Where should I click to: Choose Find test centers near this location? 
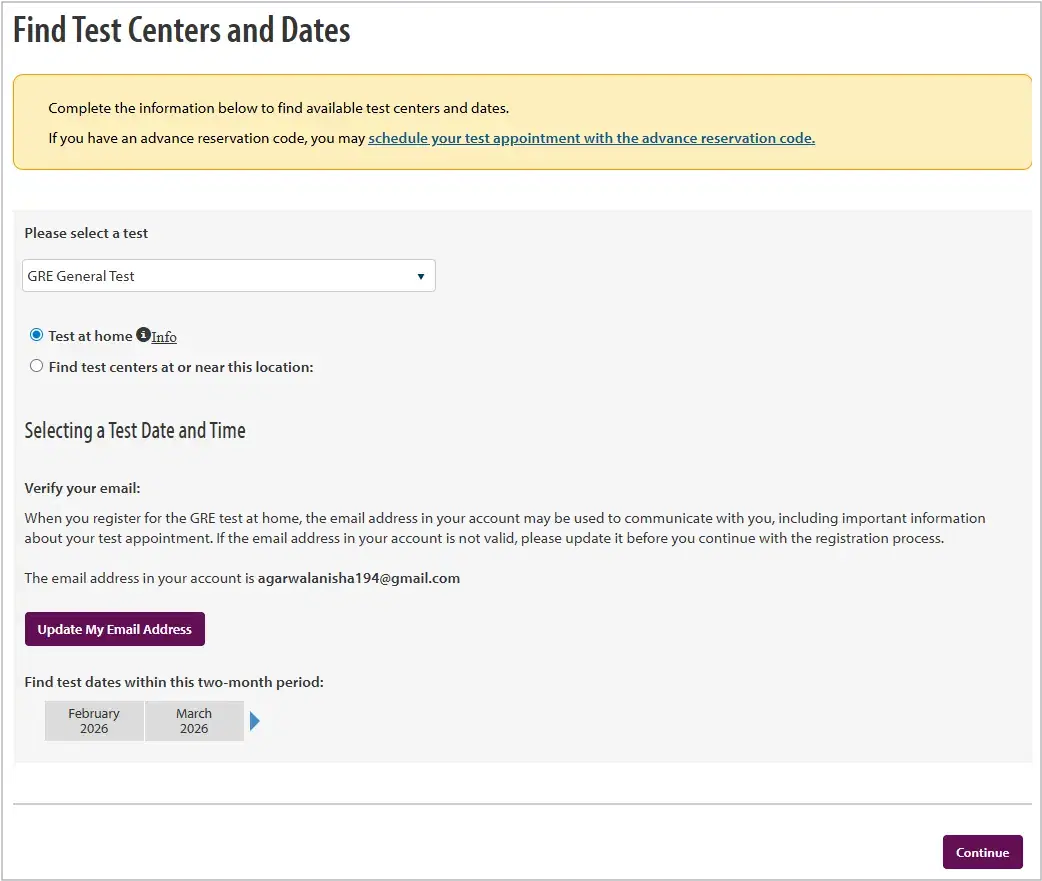click(37, 366)
